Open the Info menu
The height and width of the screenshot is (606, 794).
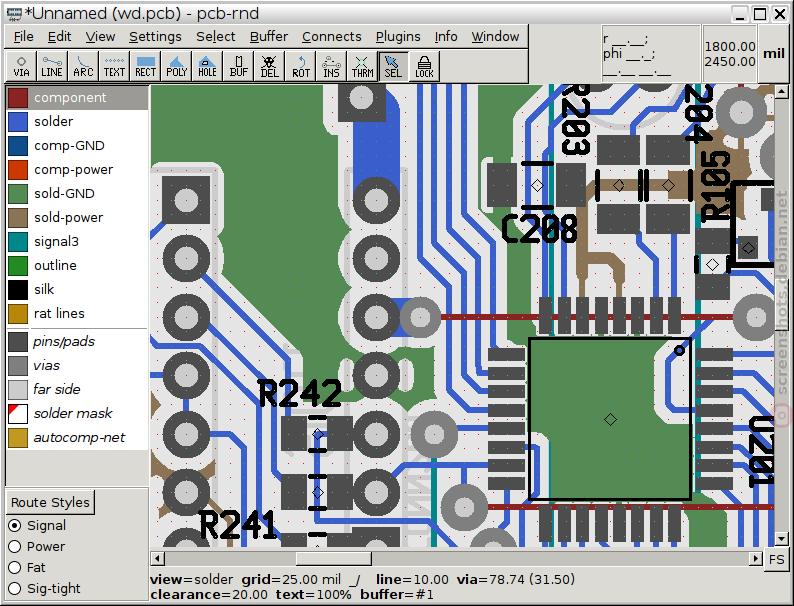pos(446,36)
